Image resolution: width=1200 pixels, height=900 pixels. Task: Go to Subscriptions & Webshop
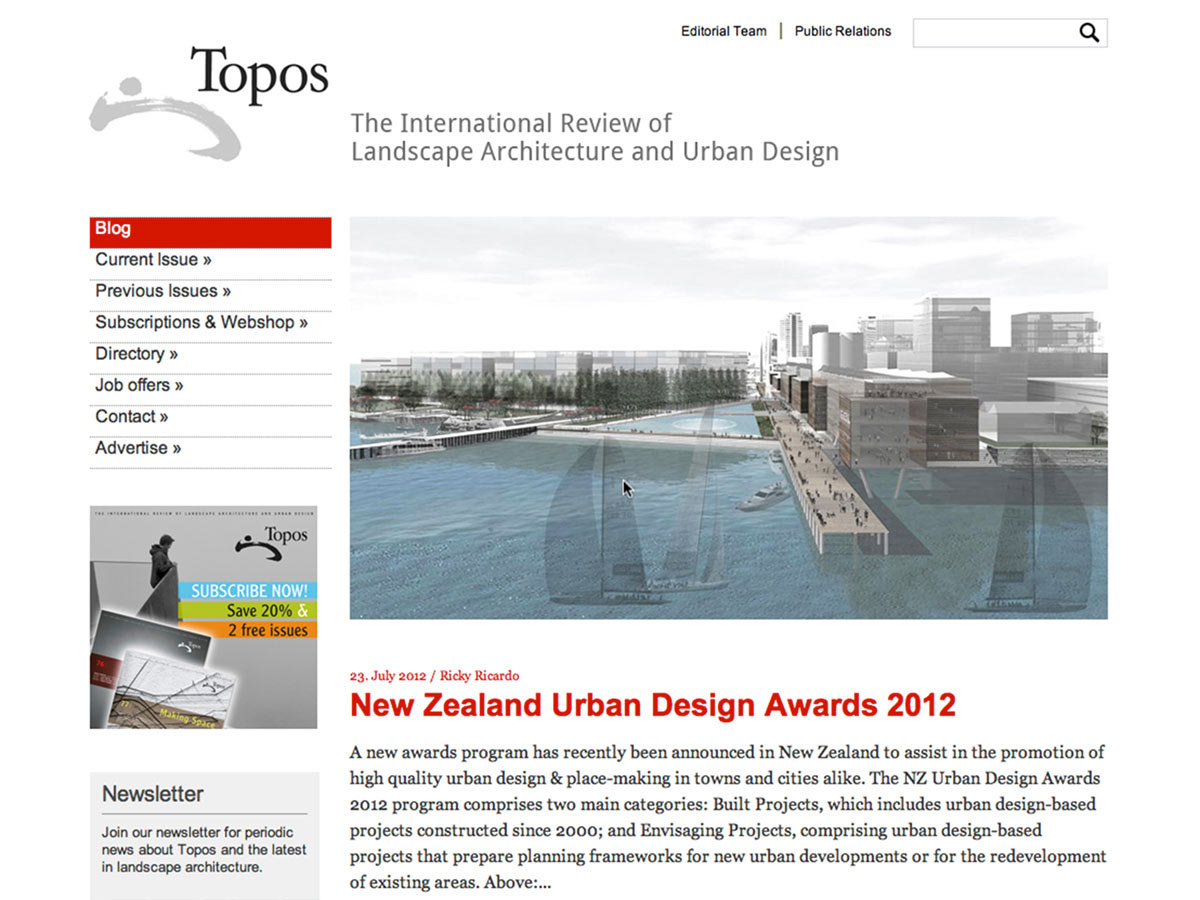210,327
